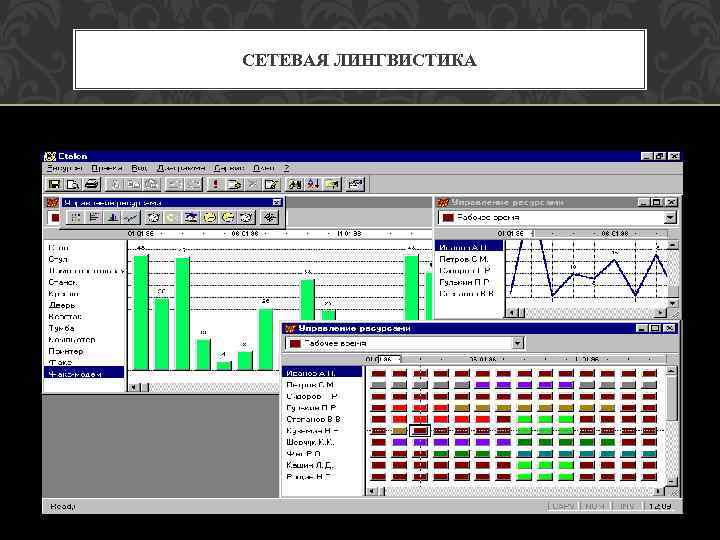Viewport: 720px width, 540px height.
Task: Click left arrow of front window horizontal scrollbar
Action: pos(371,491)
